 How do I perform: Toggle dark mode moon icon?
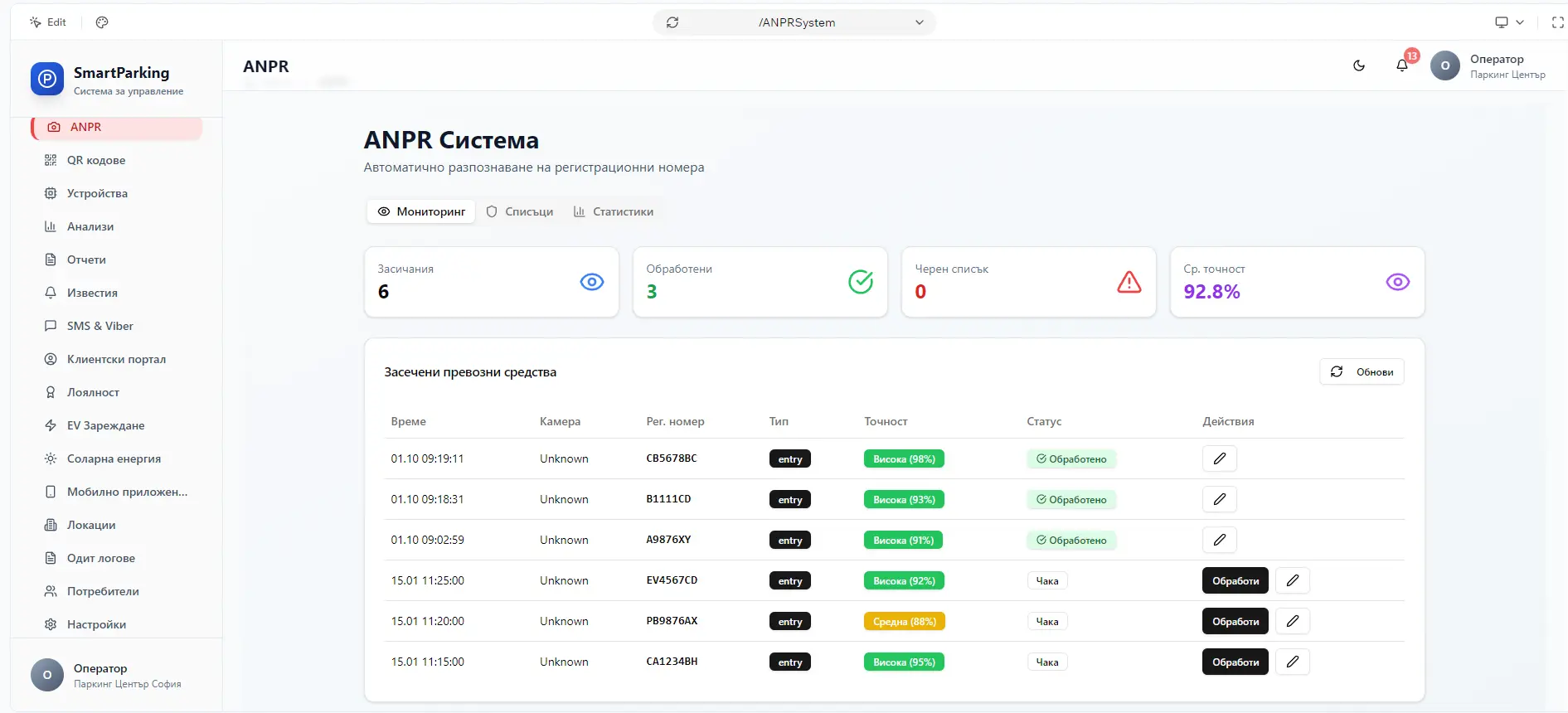pyautogui.click(x=1359, y=65)
